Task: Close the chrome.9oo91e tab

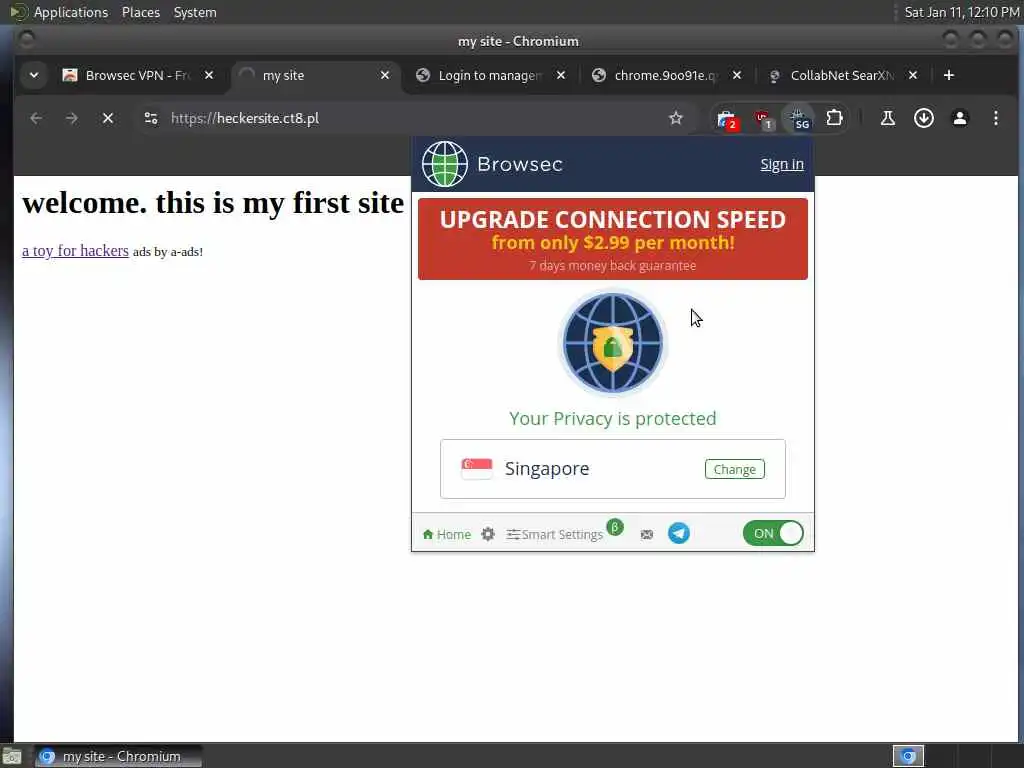Action: [737, 75]
